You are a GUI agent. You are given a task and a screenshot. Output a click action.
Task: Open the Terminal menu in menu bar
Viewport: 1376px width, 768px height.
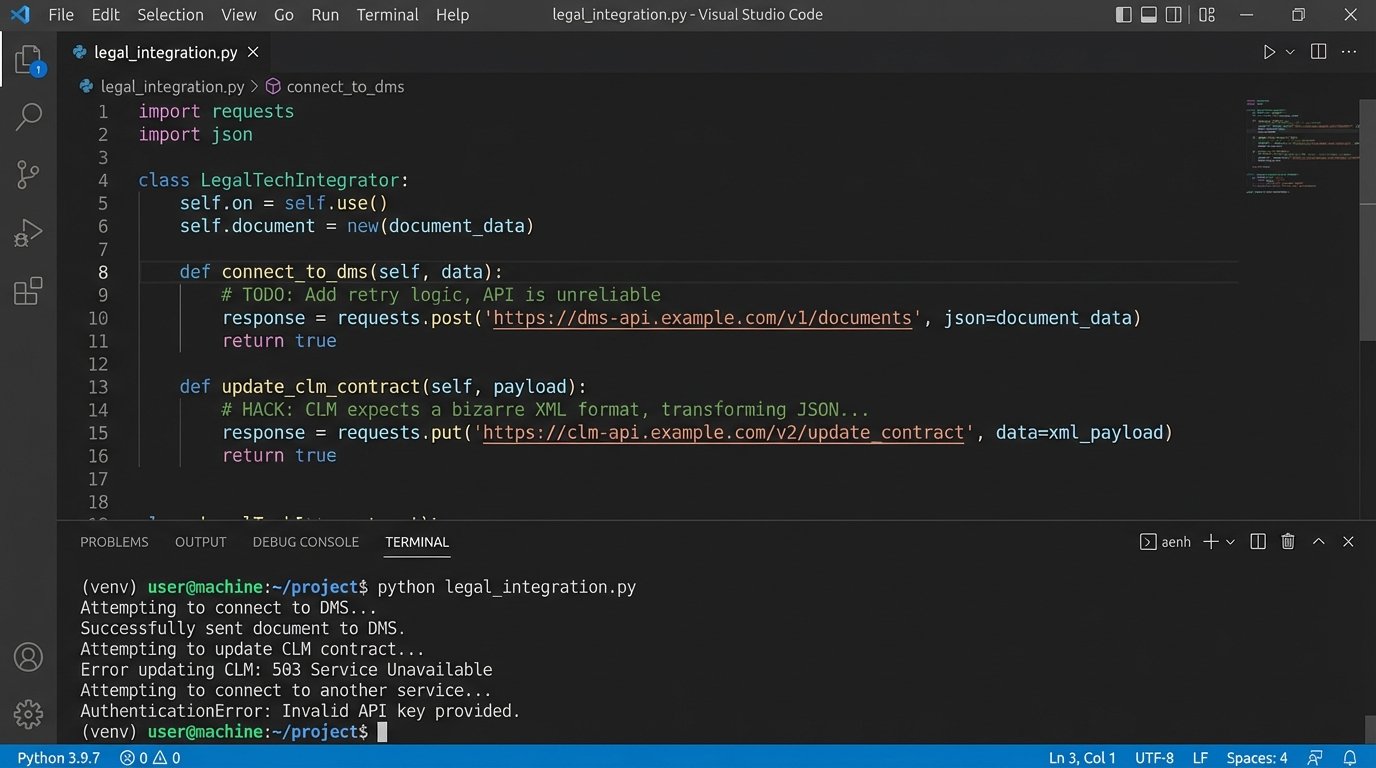pyautogui.click(x=387, y=15)
